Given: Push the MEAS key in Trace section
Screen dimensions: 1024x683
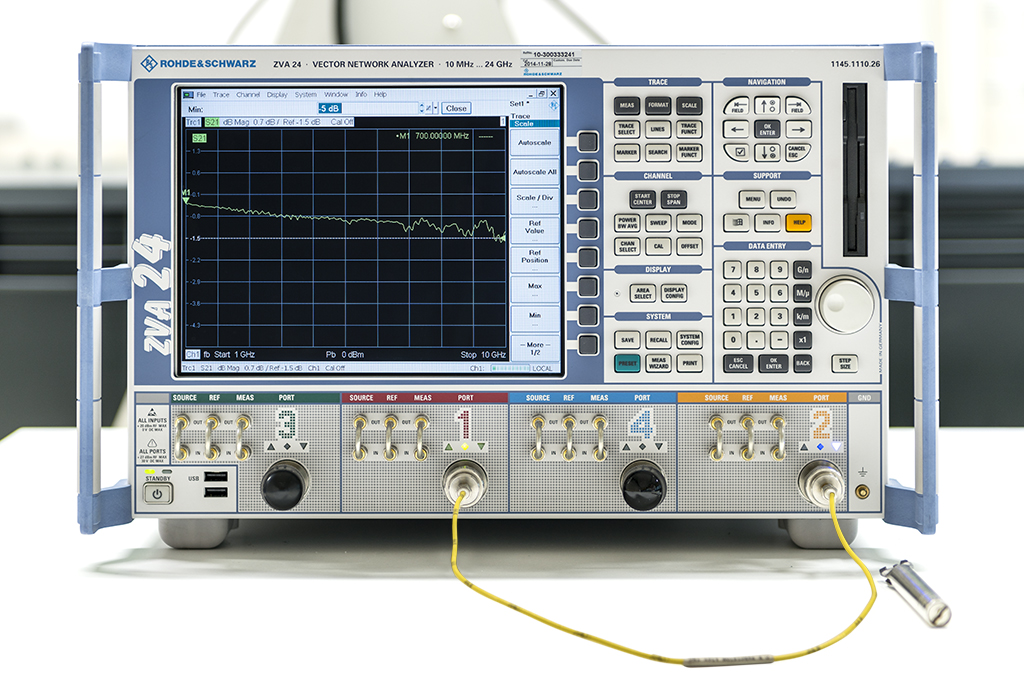Looking at the screenshot, I should point(627,105).
